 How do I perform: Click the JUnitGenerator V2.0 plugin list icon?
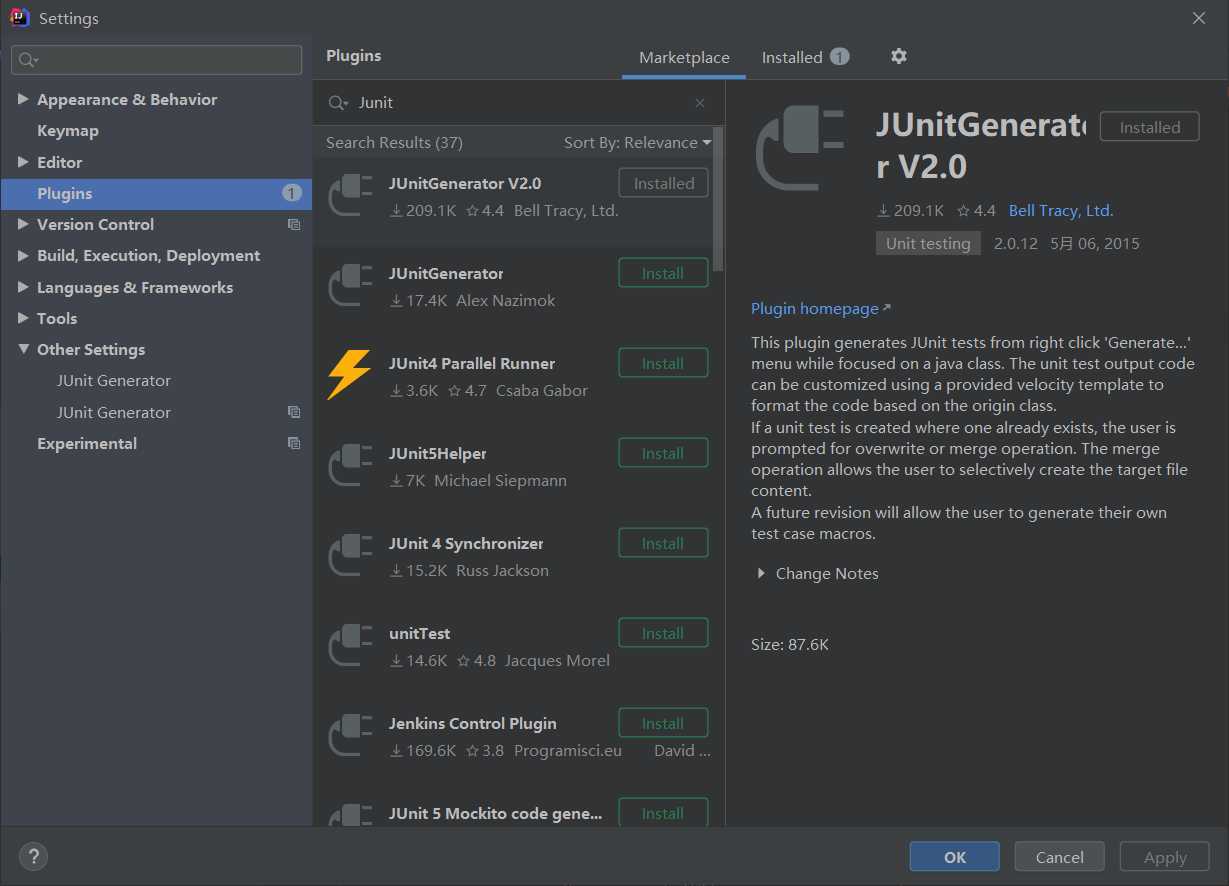351,195
